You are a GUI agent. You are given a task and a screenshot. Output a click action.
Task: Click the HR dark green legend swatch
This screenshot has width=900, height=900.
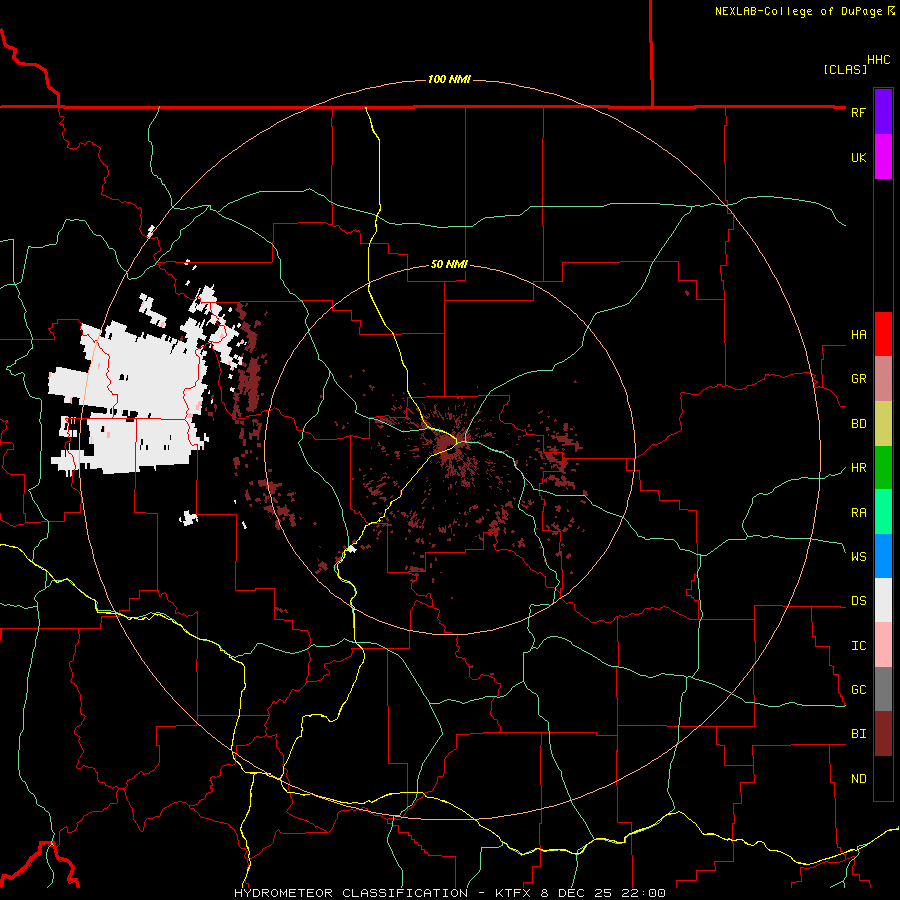click(x=883, y=467)
